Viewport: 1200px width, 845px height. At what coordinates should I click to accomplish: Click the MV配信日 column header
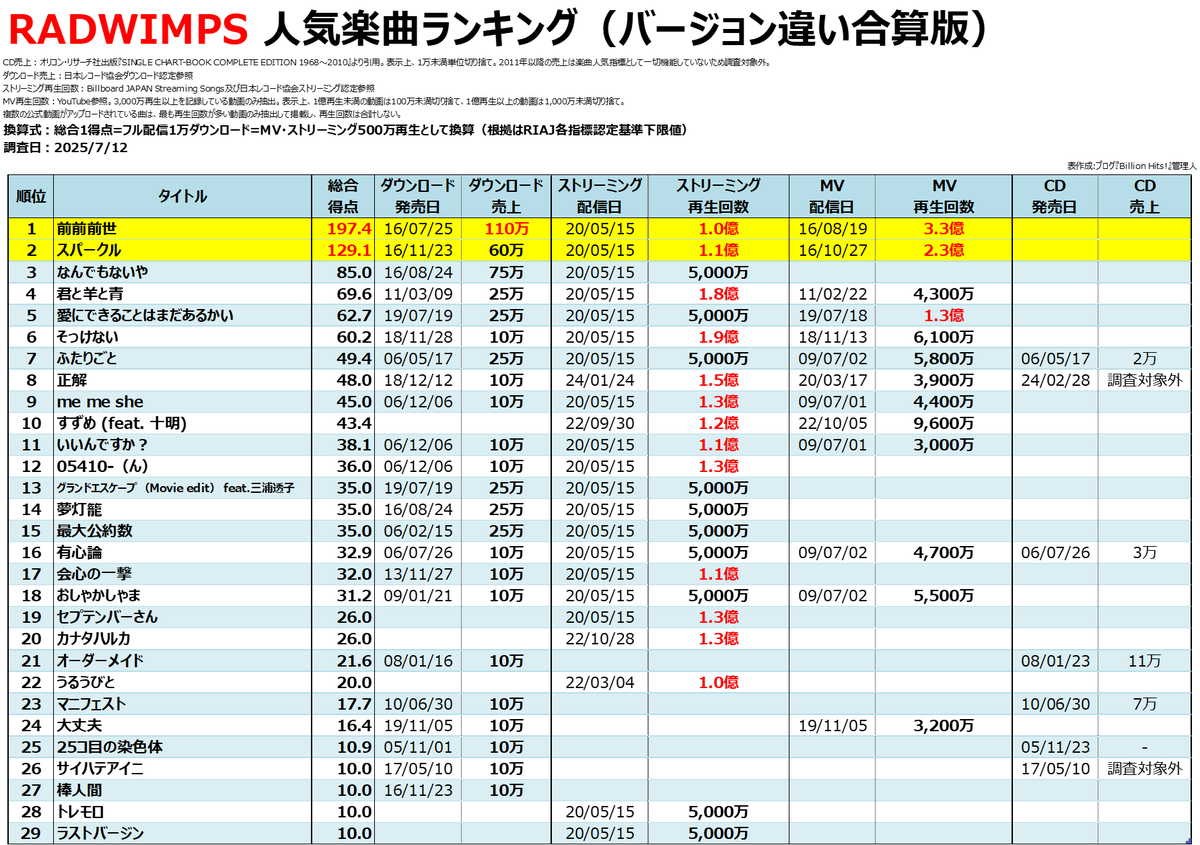[x=832, y=196]
